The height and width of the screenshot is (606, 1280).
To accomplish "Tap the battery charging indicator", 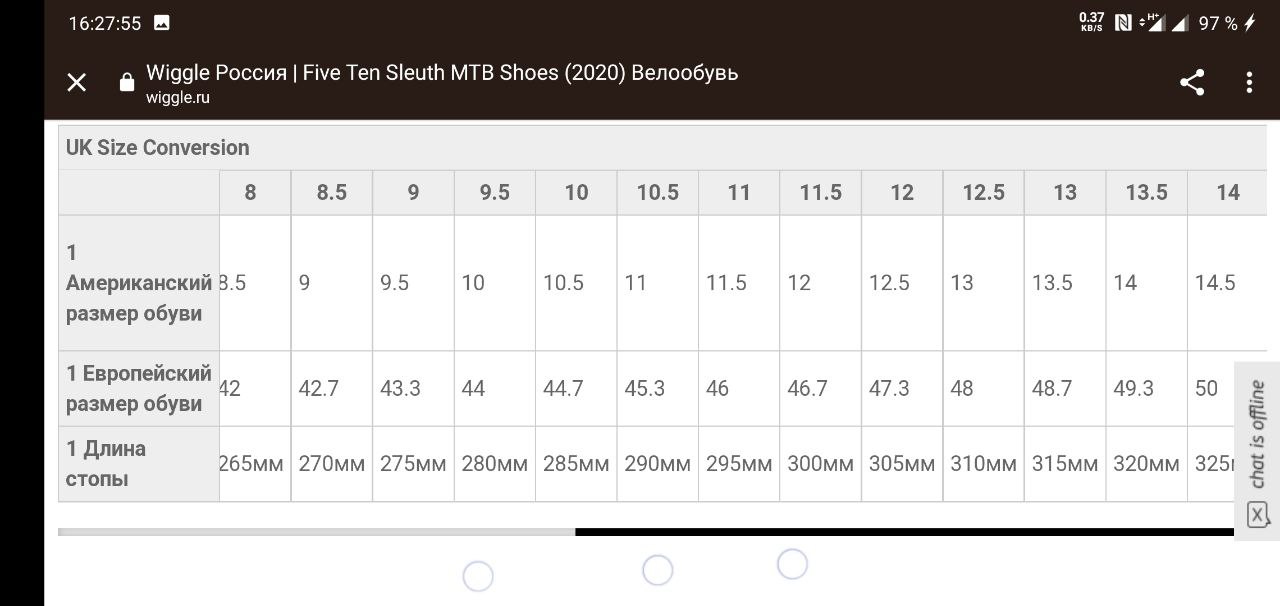I will tap(1249, 23).
